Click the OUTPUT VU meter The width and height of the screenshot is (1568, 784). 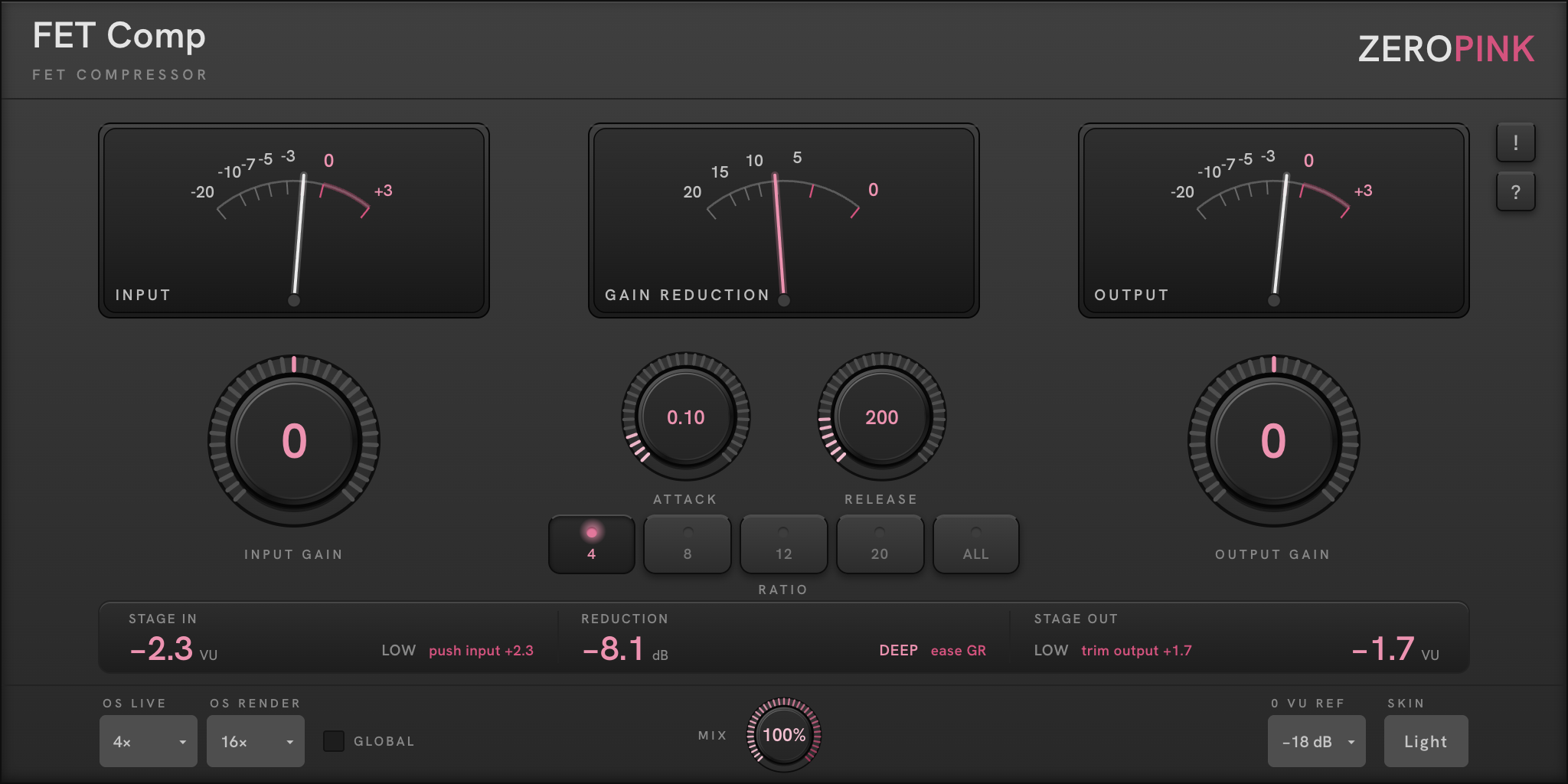1274,220
